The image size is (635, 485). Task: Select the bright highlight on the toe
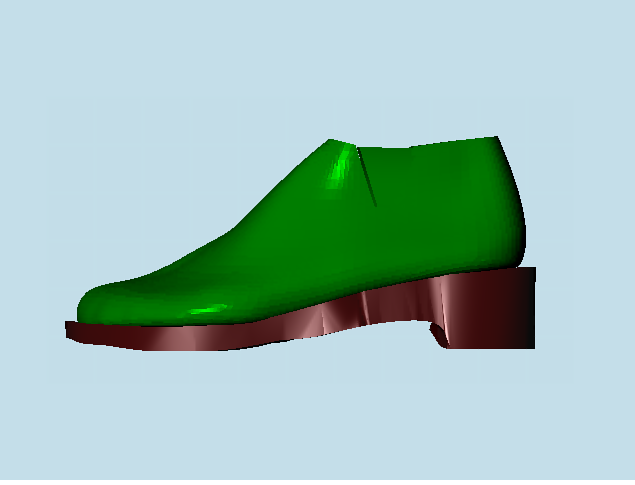pos(208,311)
